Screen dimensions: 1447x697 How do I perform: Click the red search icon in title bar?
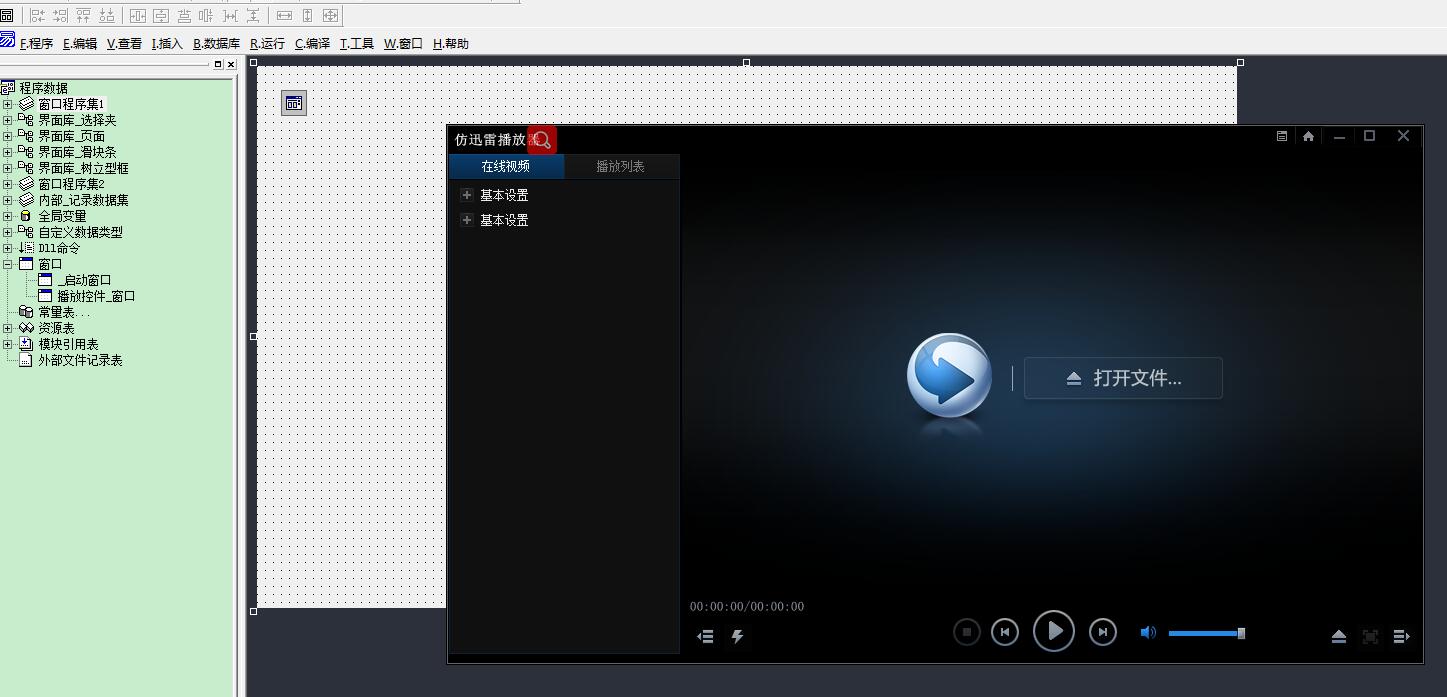tap(542, 140)
